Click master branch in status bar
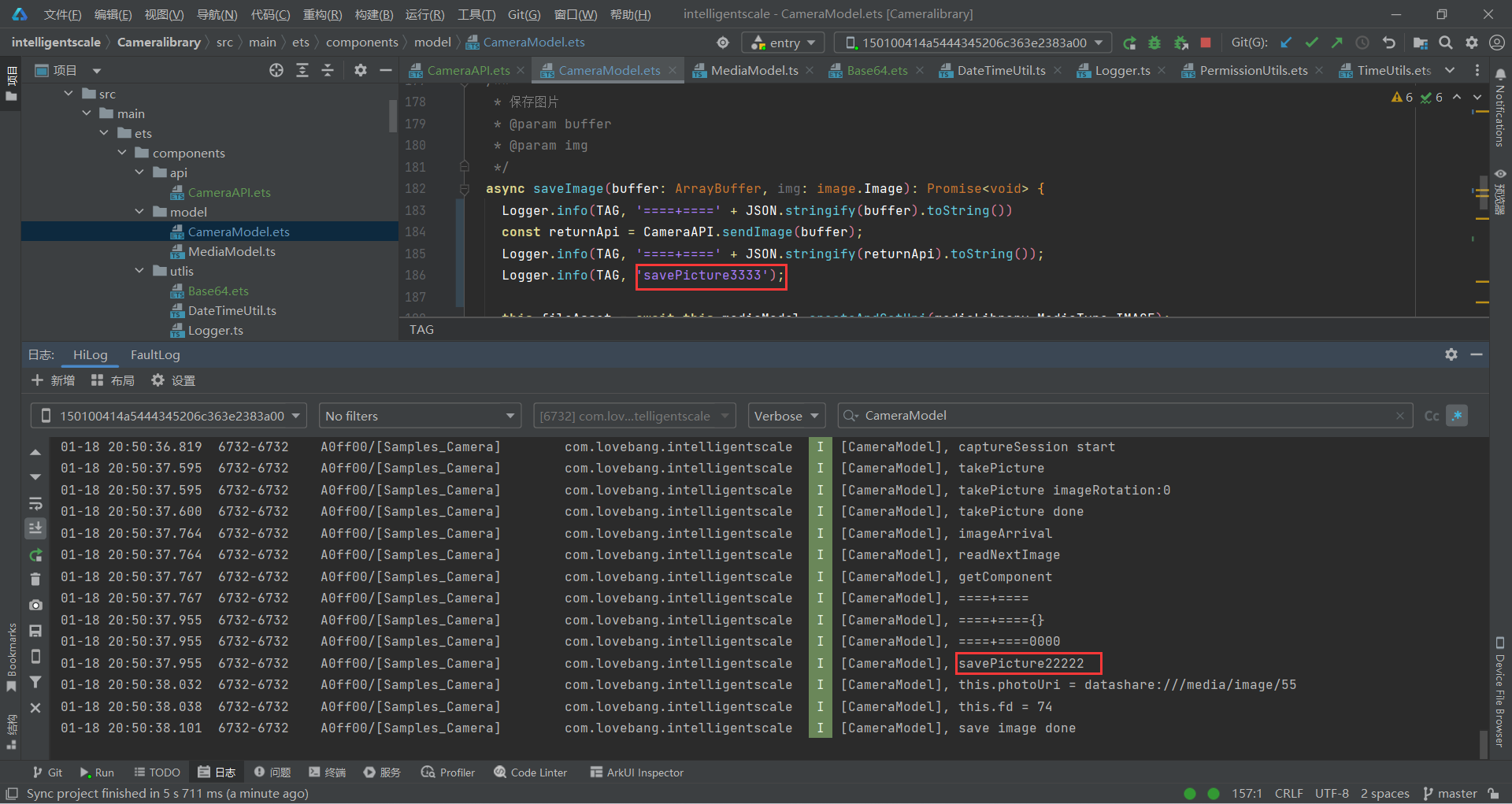The width and height of the screenshot is (1512, 804). tap(1450, 793)
